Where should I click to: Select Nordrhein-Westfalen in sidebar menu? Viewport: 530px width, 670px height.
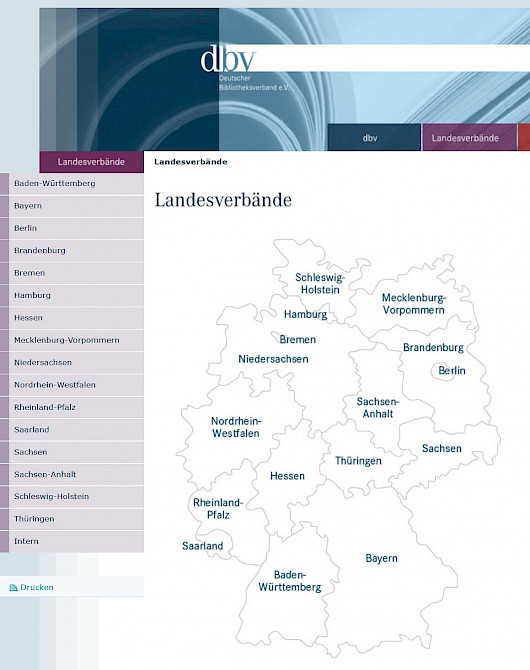72,385
